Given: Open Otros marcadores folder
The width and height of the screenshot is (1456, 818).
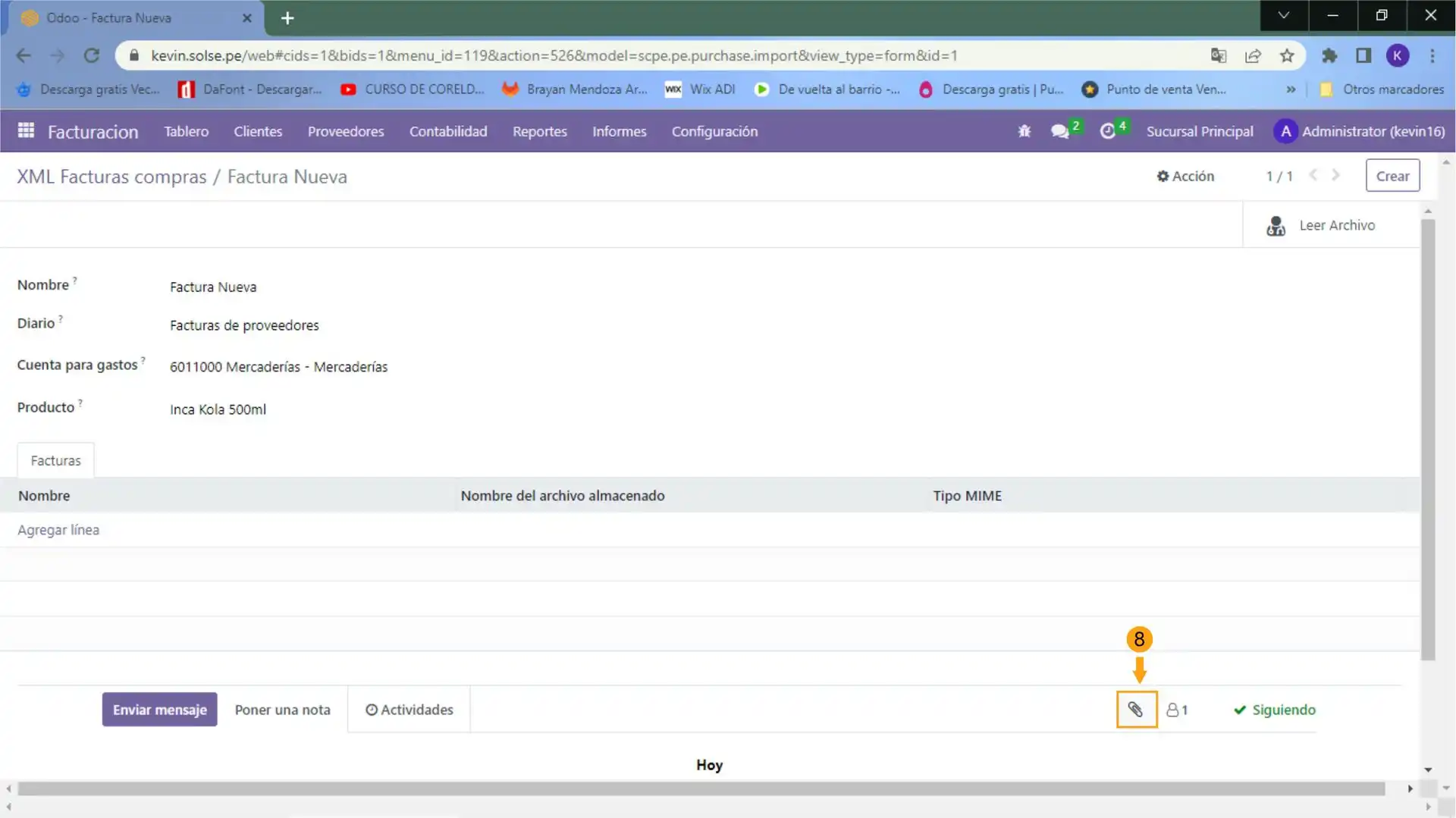Looking at the screenshot, I should point(1382,89).
